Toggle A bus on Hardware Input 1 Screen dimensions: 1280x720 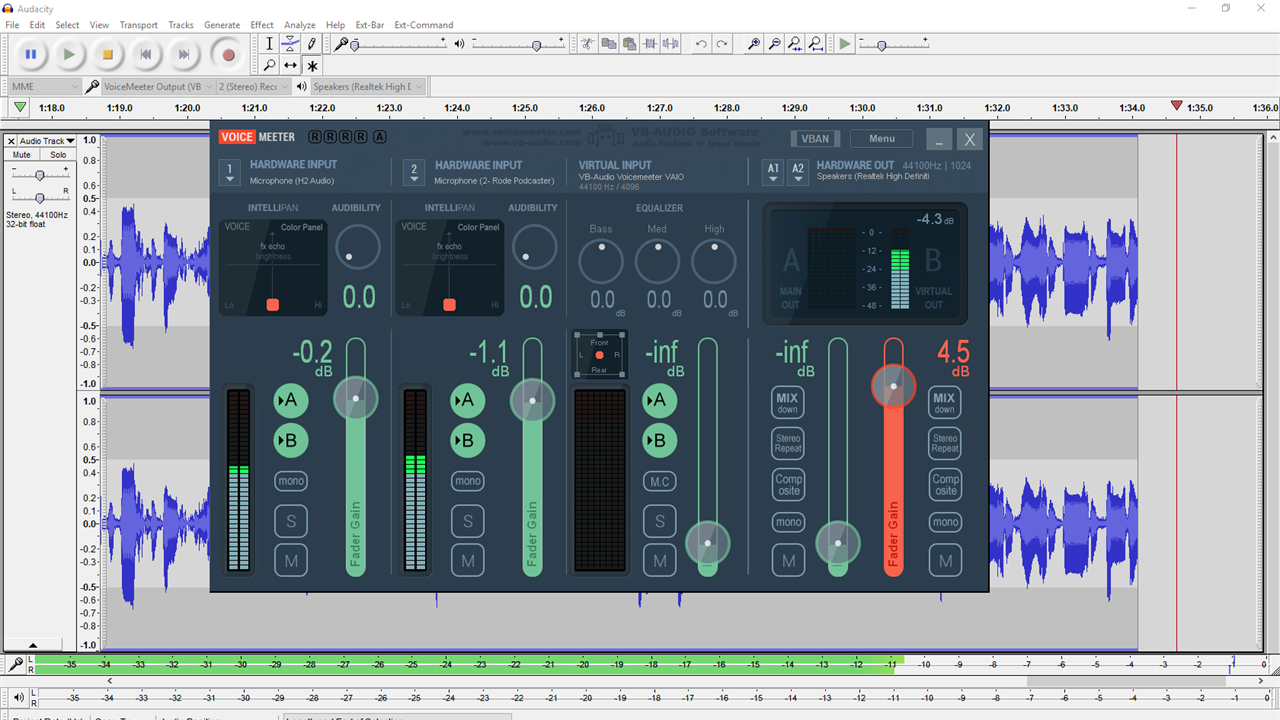click(291, 400)
